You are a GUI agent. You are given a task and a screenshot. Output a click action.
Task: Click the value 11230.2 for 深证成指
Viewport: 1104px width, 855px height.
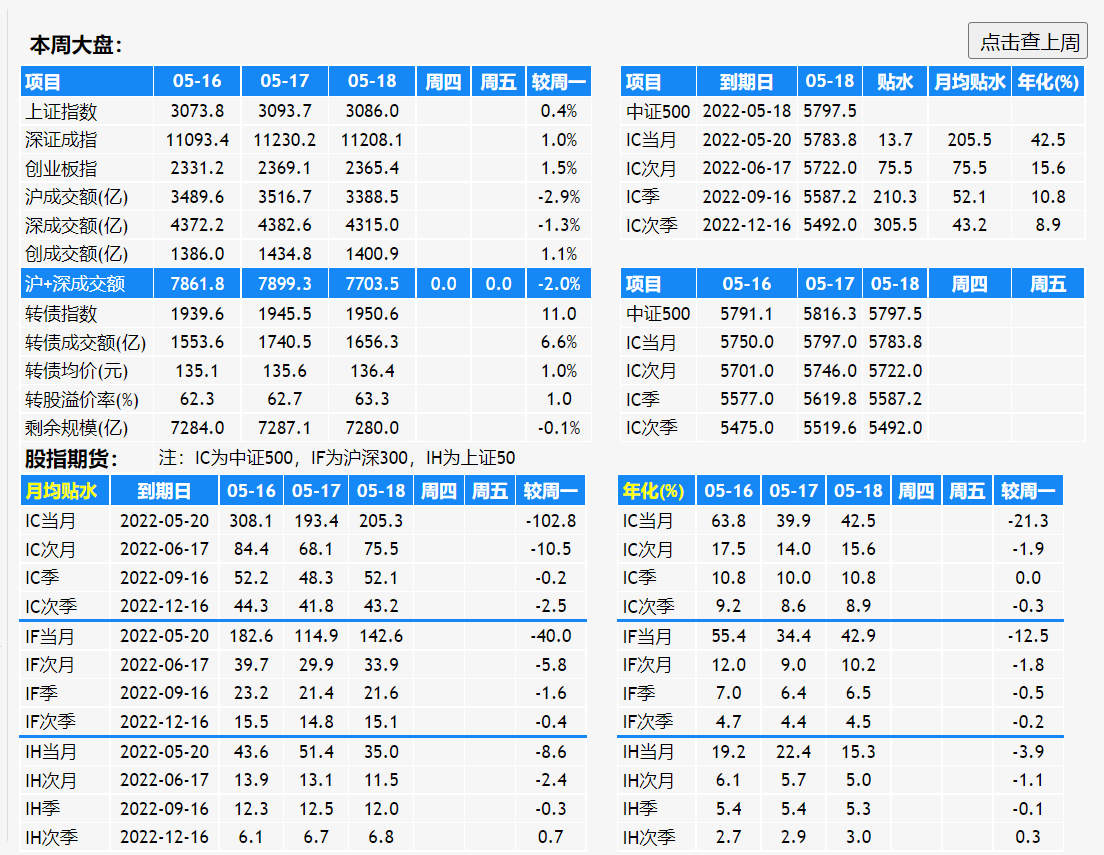[284, 139]
